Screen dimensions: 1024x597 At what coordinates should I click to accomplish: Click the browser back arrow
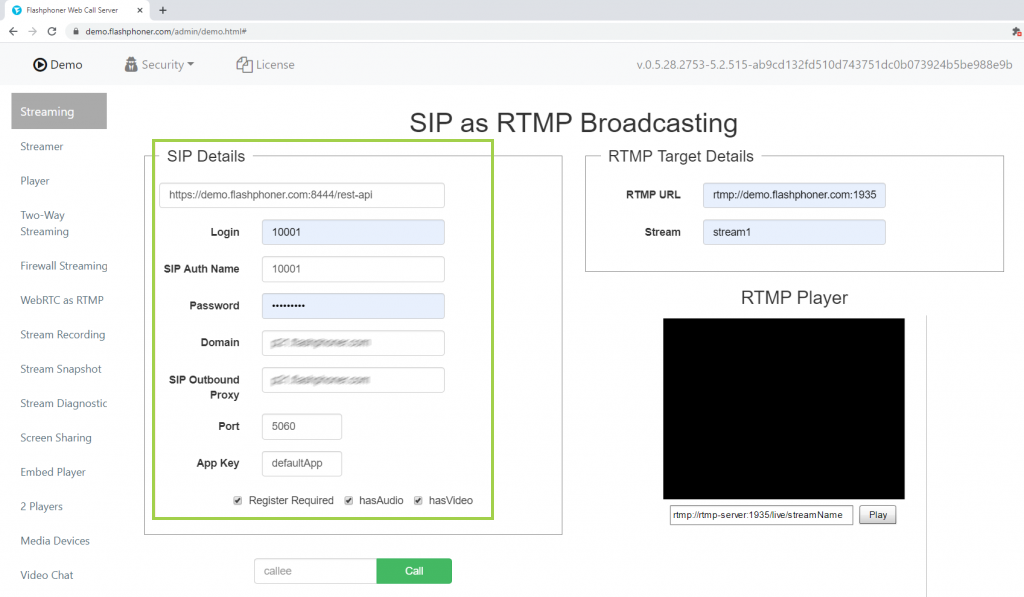(x=13, y=31)
